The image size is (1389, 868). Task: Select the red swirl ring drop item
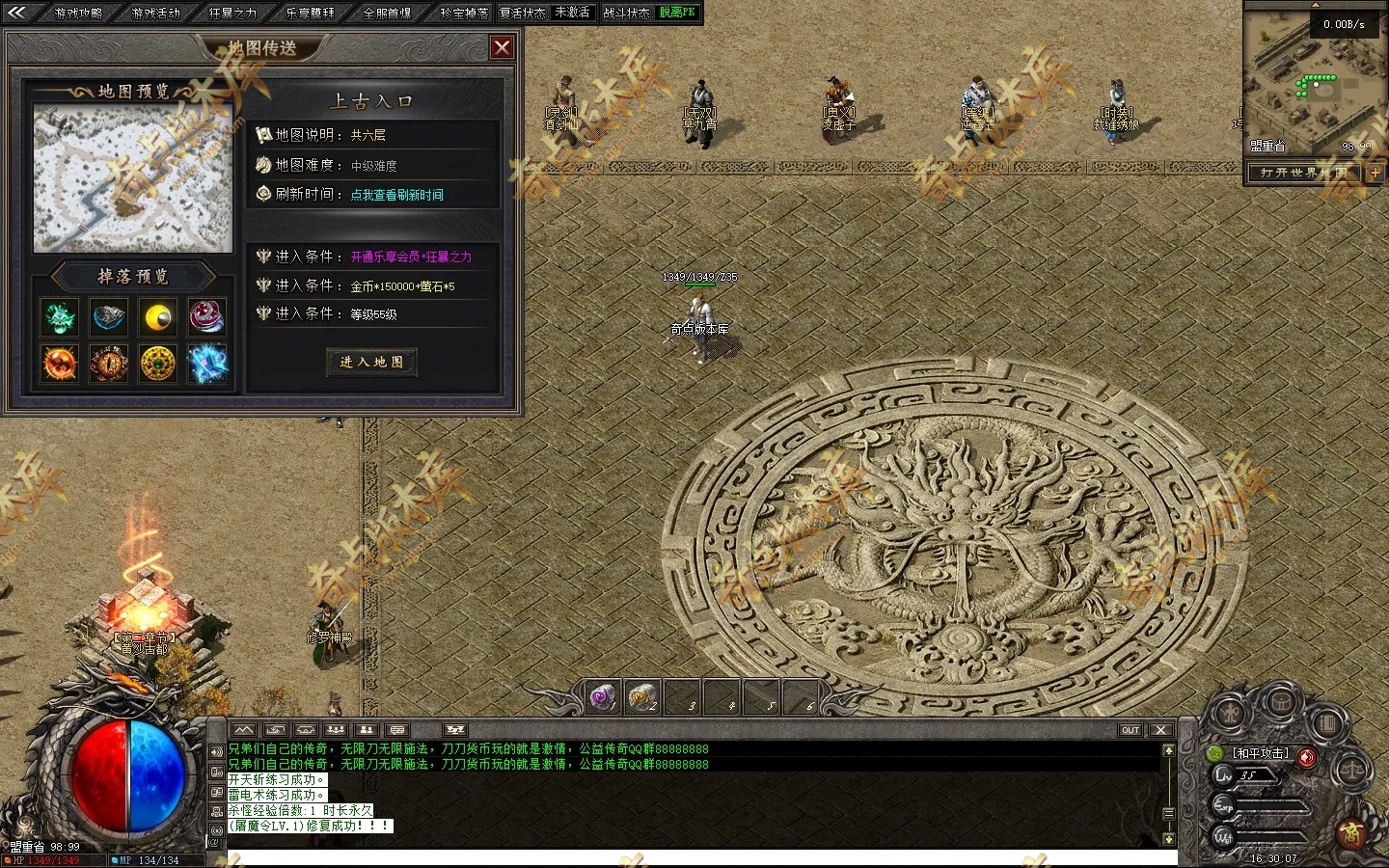tap(207, 317)
